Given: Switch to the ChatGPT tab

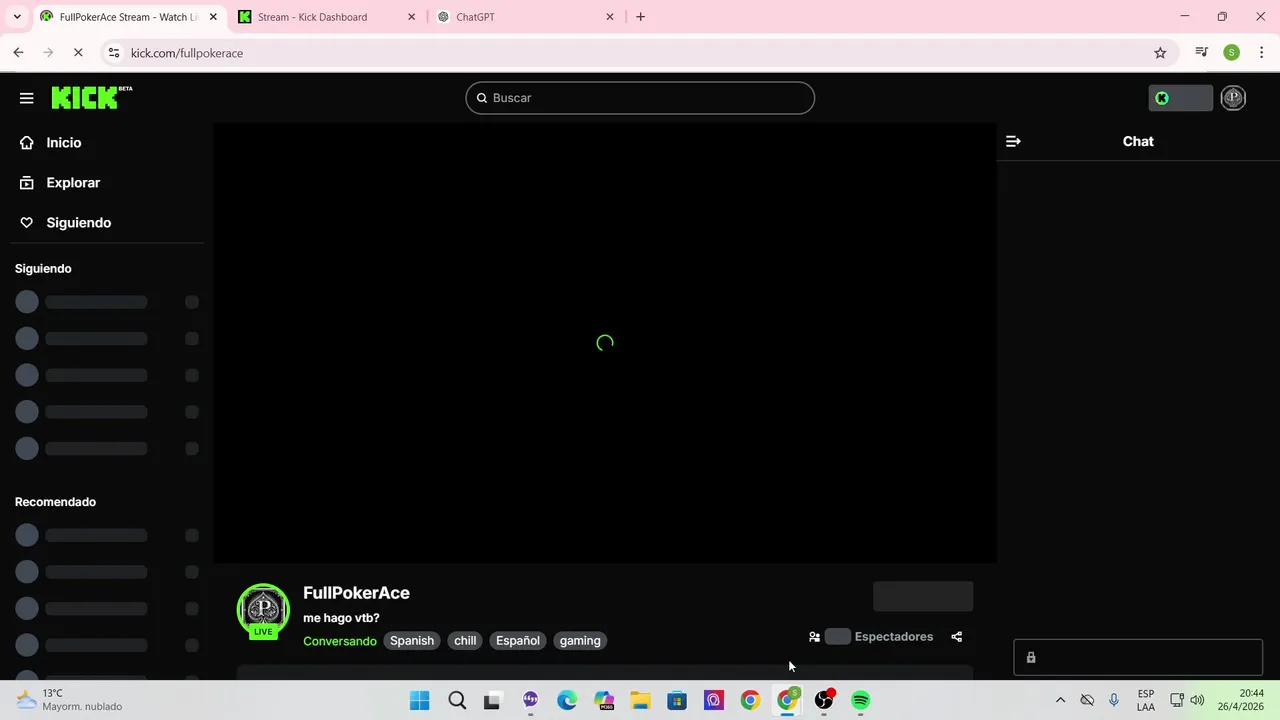Looking at the screenshot, I should [x=526, y=17].
